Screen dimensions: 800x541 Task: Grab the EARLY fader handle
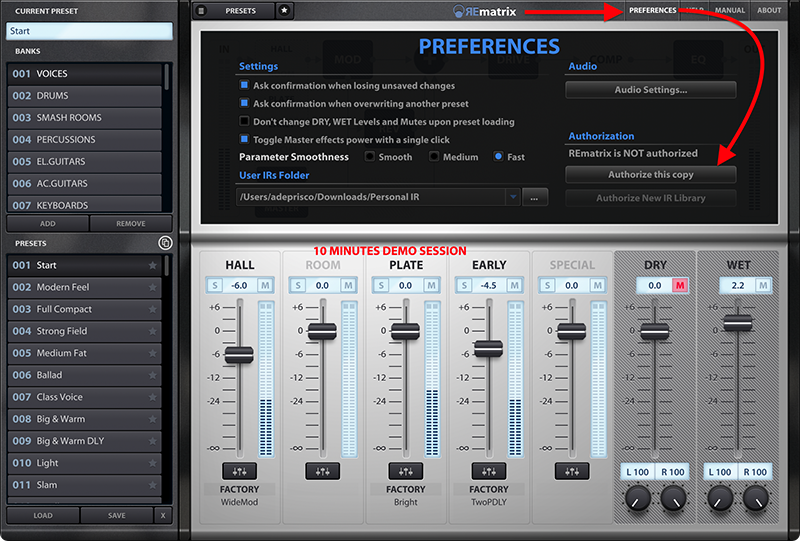[x=488, y=349]
